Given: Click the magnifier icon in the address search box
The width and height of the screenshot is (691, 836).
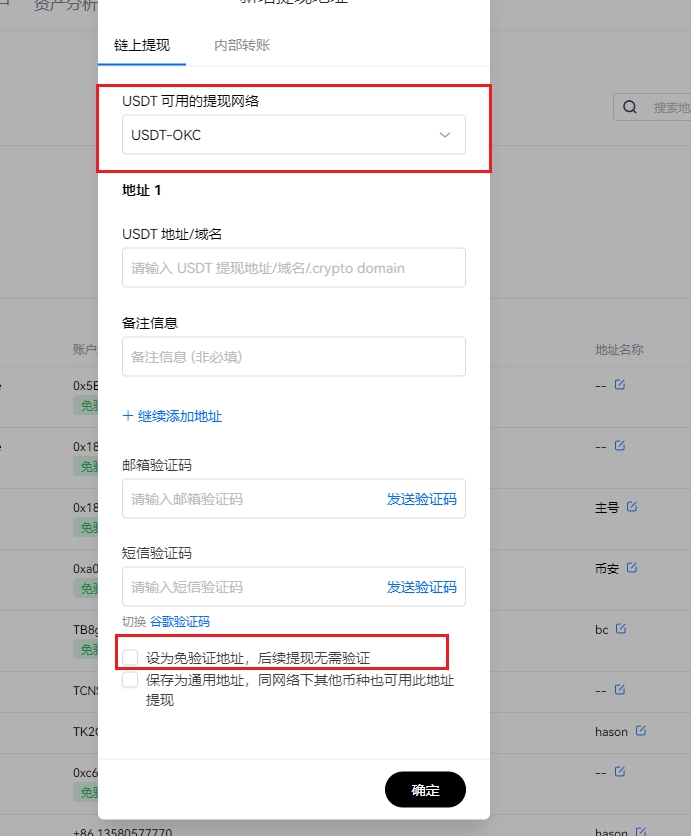Looking at the screenshot, I should (630, 107).
